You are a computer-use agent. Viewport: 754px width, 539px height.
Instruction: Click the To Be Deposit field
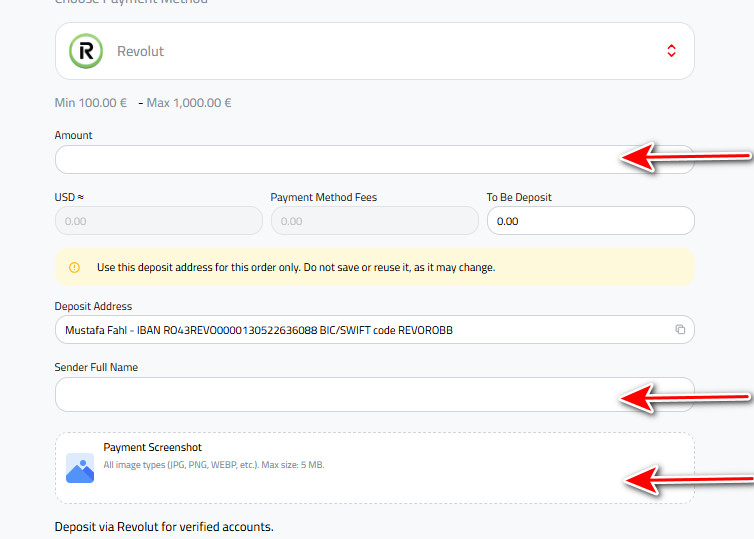591,221
